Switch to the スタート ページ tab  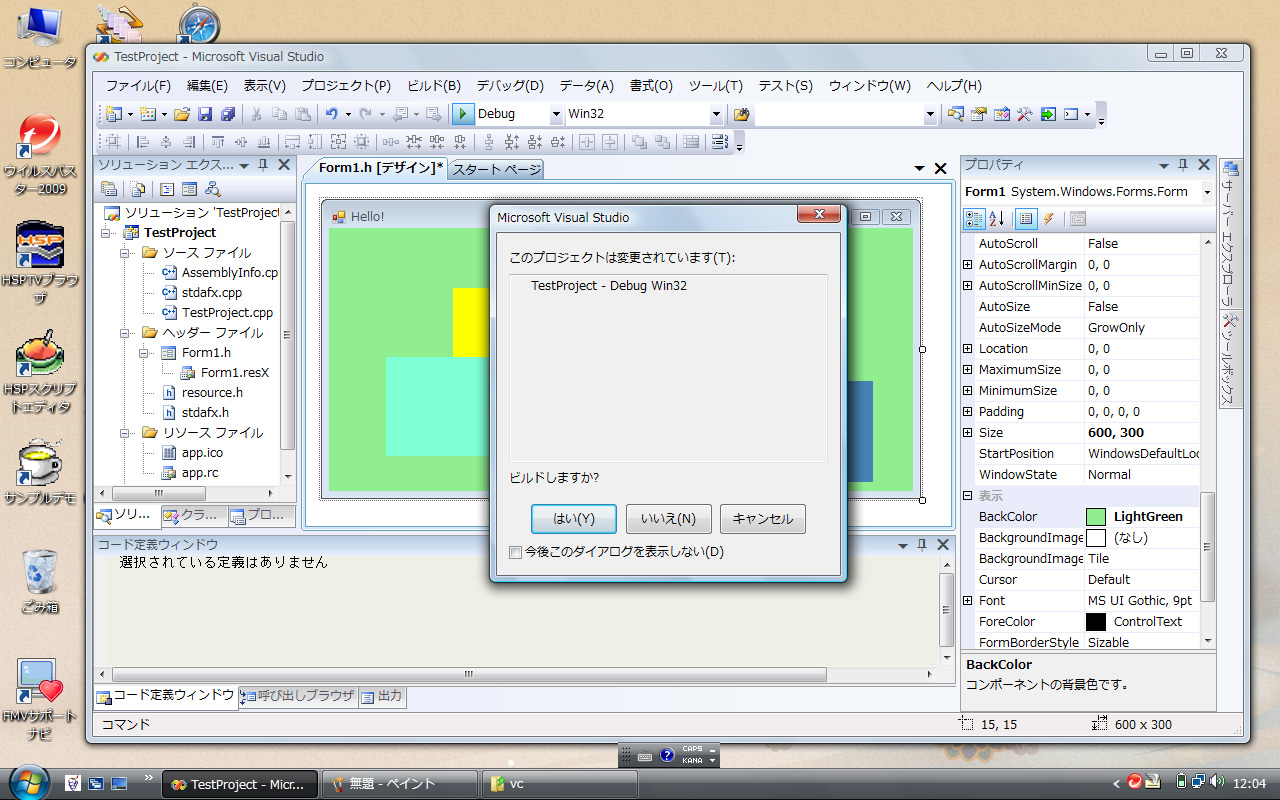point(496,170)
